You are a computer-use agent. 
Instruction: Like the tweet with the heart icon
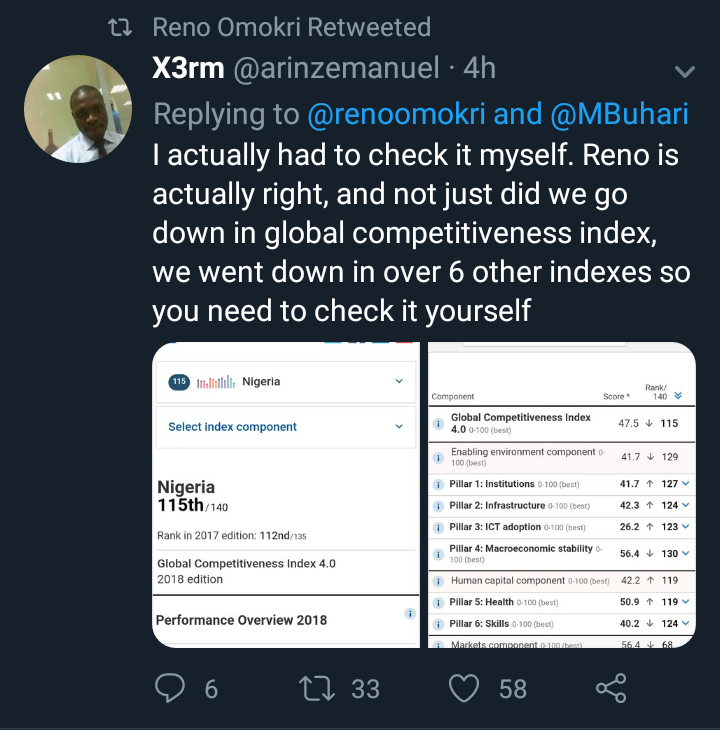pyautogui.click(x=464, y=688)
